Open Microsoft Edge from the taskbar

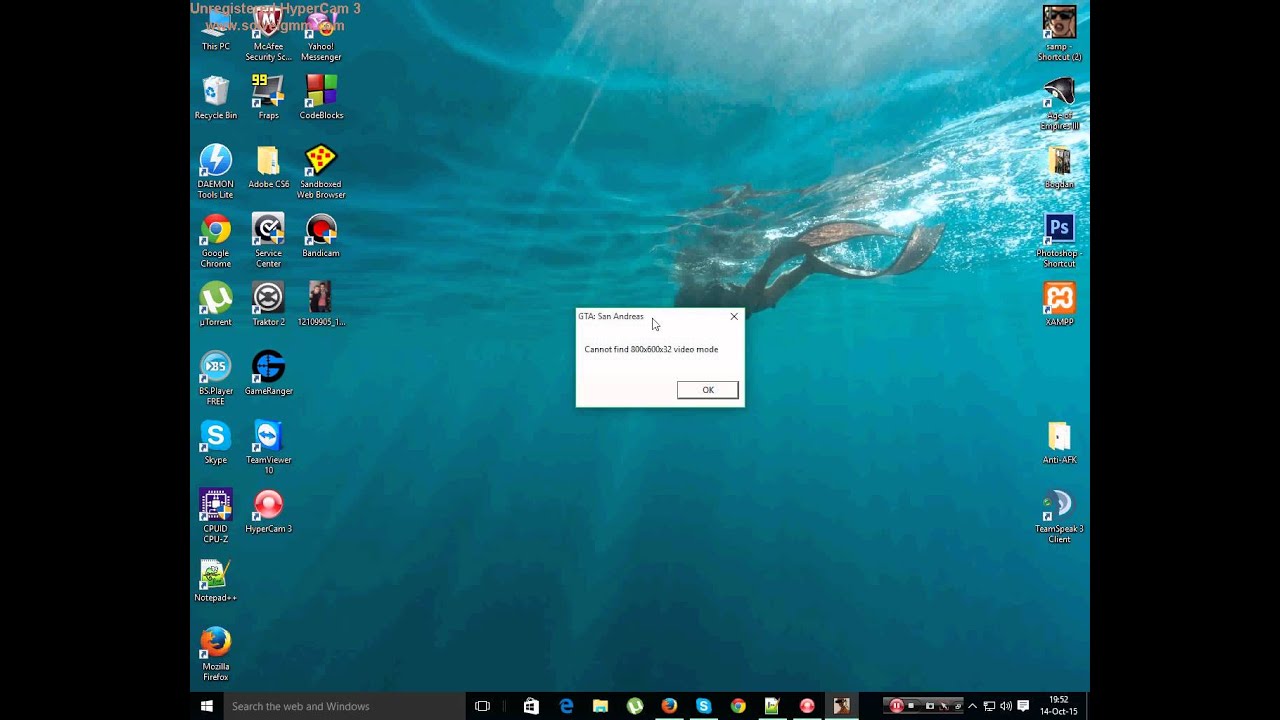pos(566,706)
